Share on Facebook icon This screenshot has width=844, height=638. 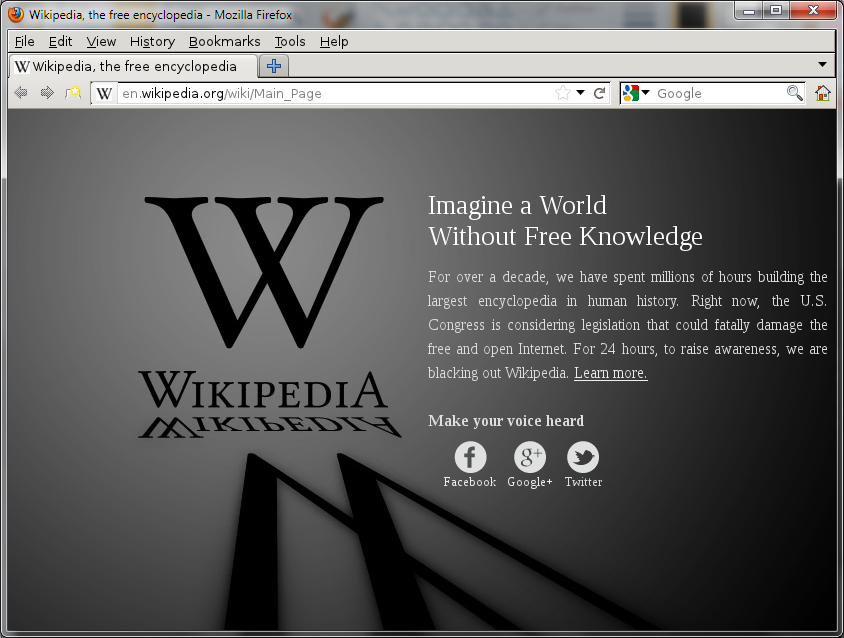pos(470,457)
